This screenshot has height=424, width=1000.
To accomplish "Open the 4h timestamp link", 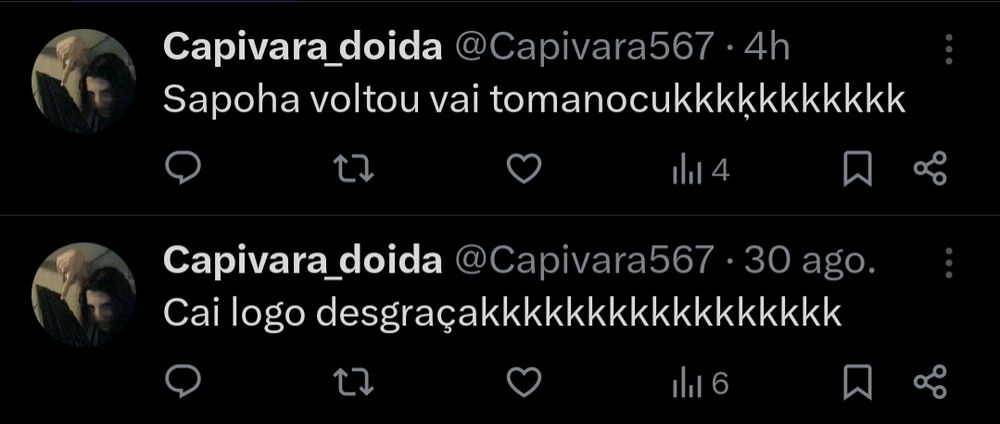I will [767, 47].
